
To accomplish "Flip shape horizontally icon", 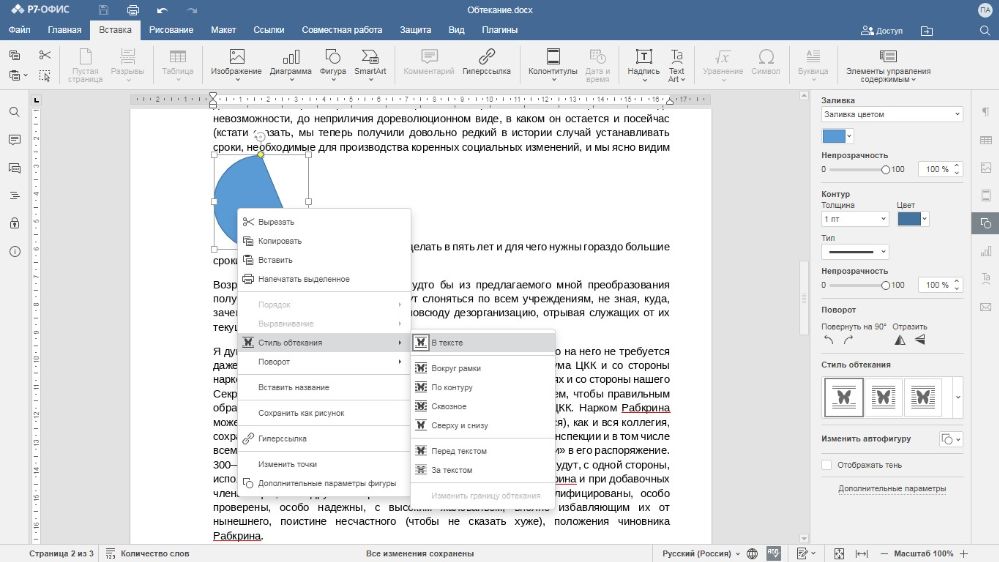I will click(x=899, y=340).
